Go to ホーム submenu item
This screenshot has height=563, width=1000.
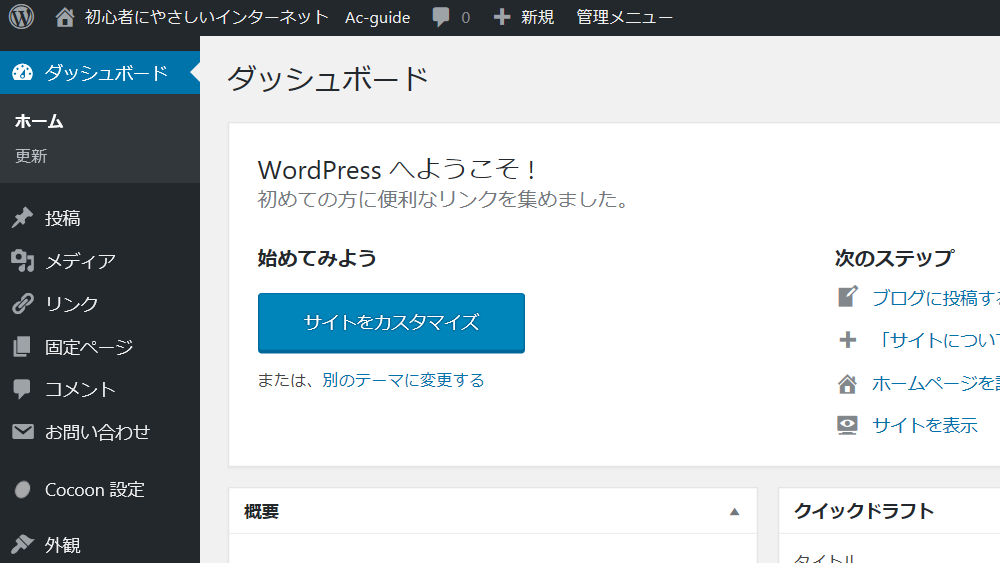click(x=39, y=121)
